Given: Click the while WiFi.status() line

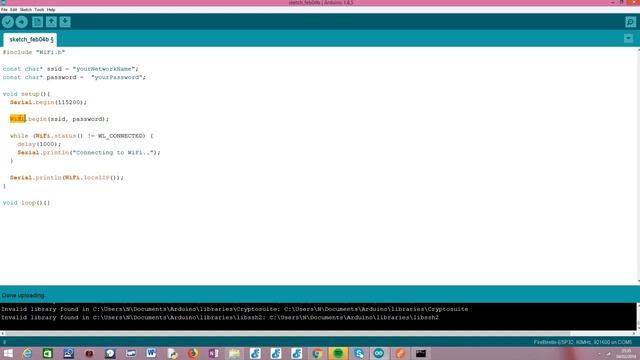Looking at the screenshot, I should coord(82,136).
